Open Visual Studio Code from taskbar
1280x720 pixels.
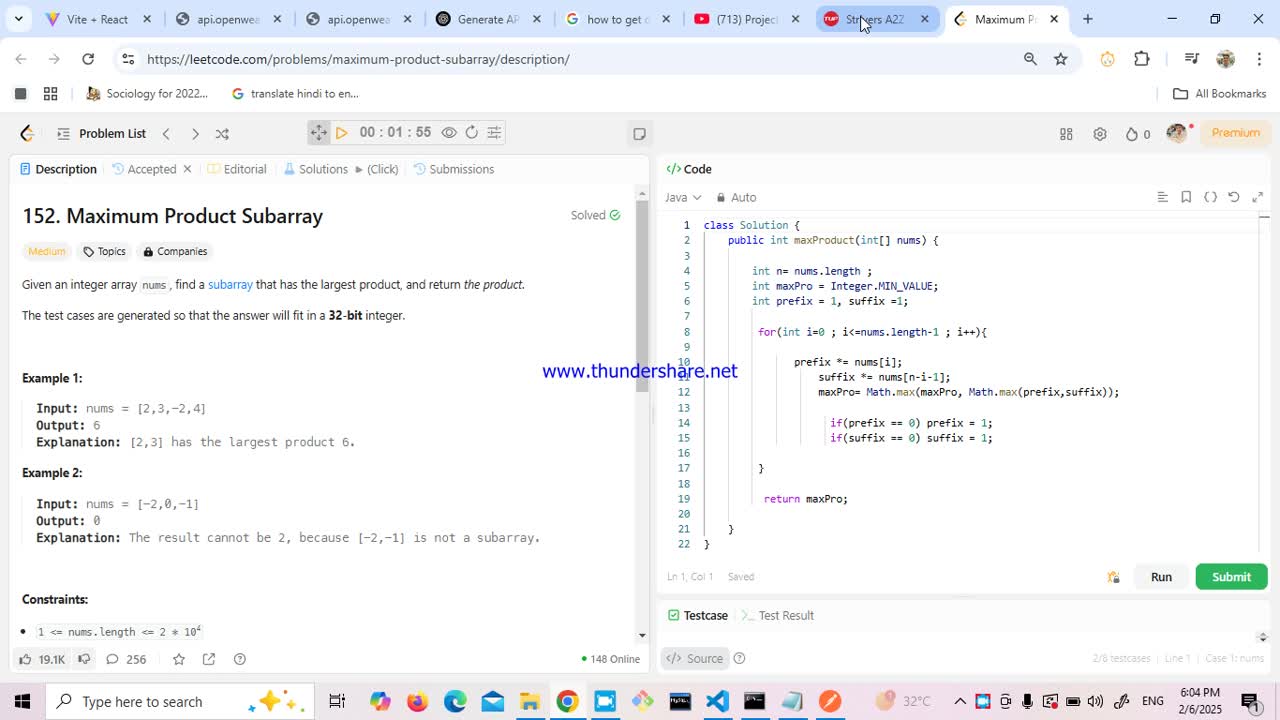(717, 701)
